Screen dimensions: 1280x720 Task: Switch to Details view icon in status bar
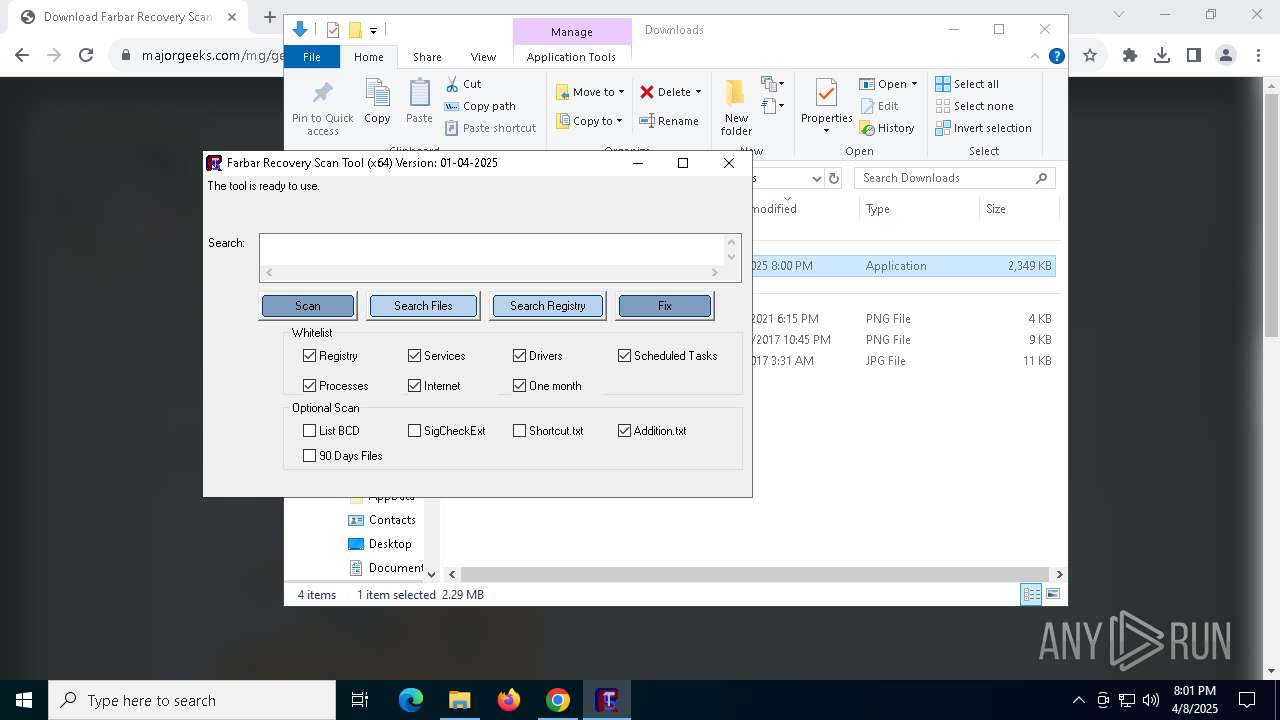coord(1030,595)
